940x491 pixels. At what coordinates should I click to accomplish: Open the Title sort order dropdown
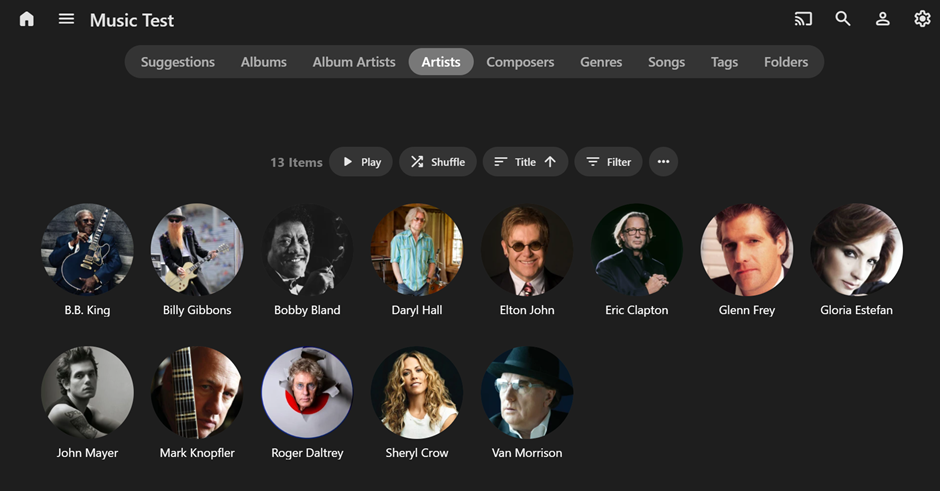click(x=525, y=162)
